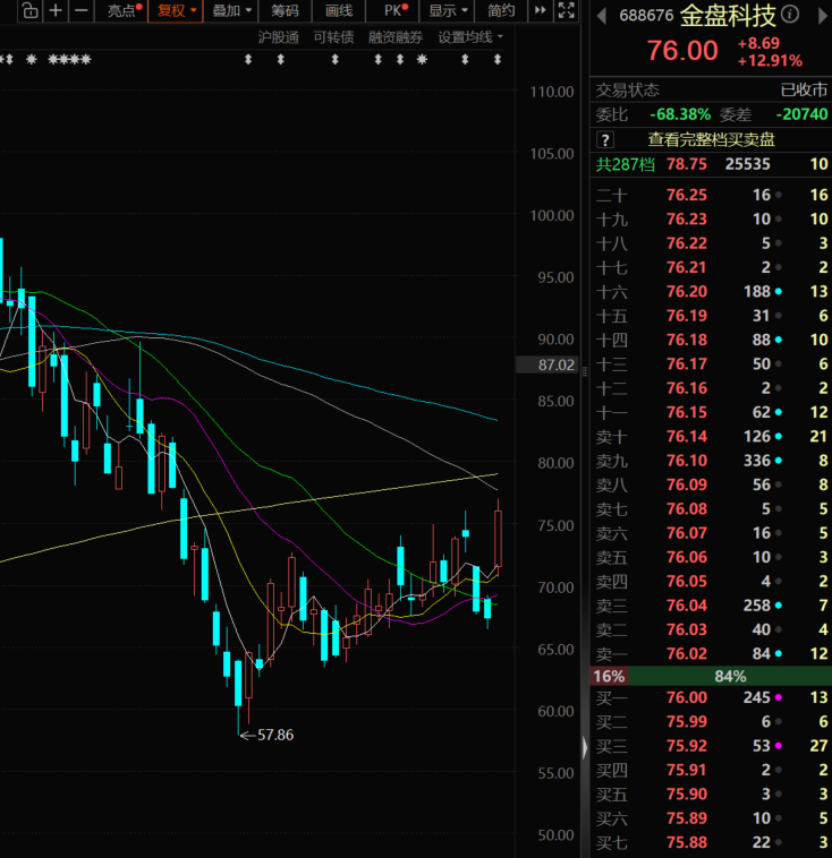Click the 可转债 tag
Screen dimensions: 832x858
[333, 37]
